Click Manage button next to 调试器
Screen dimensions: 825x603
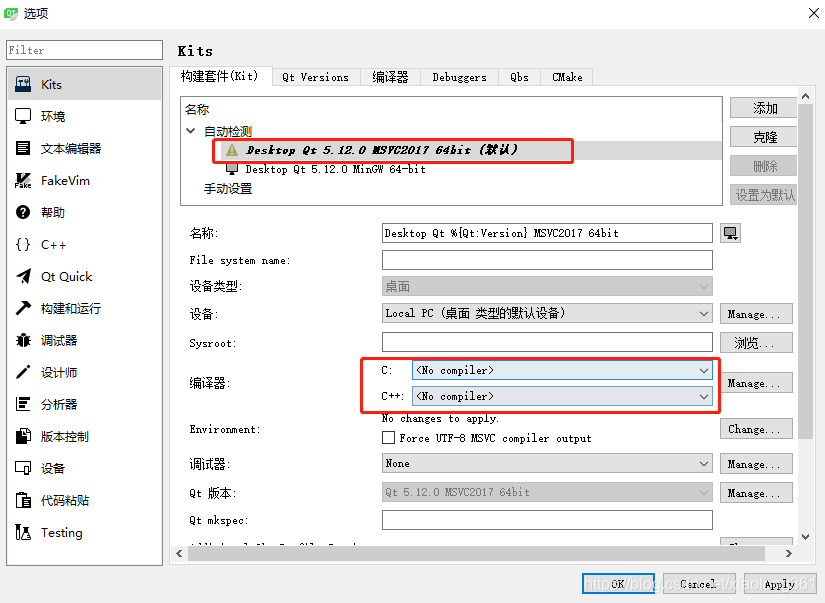[756, 464]
